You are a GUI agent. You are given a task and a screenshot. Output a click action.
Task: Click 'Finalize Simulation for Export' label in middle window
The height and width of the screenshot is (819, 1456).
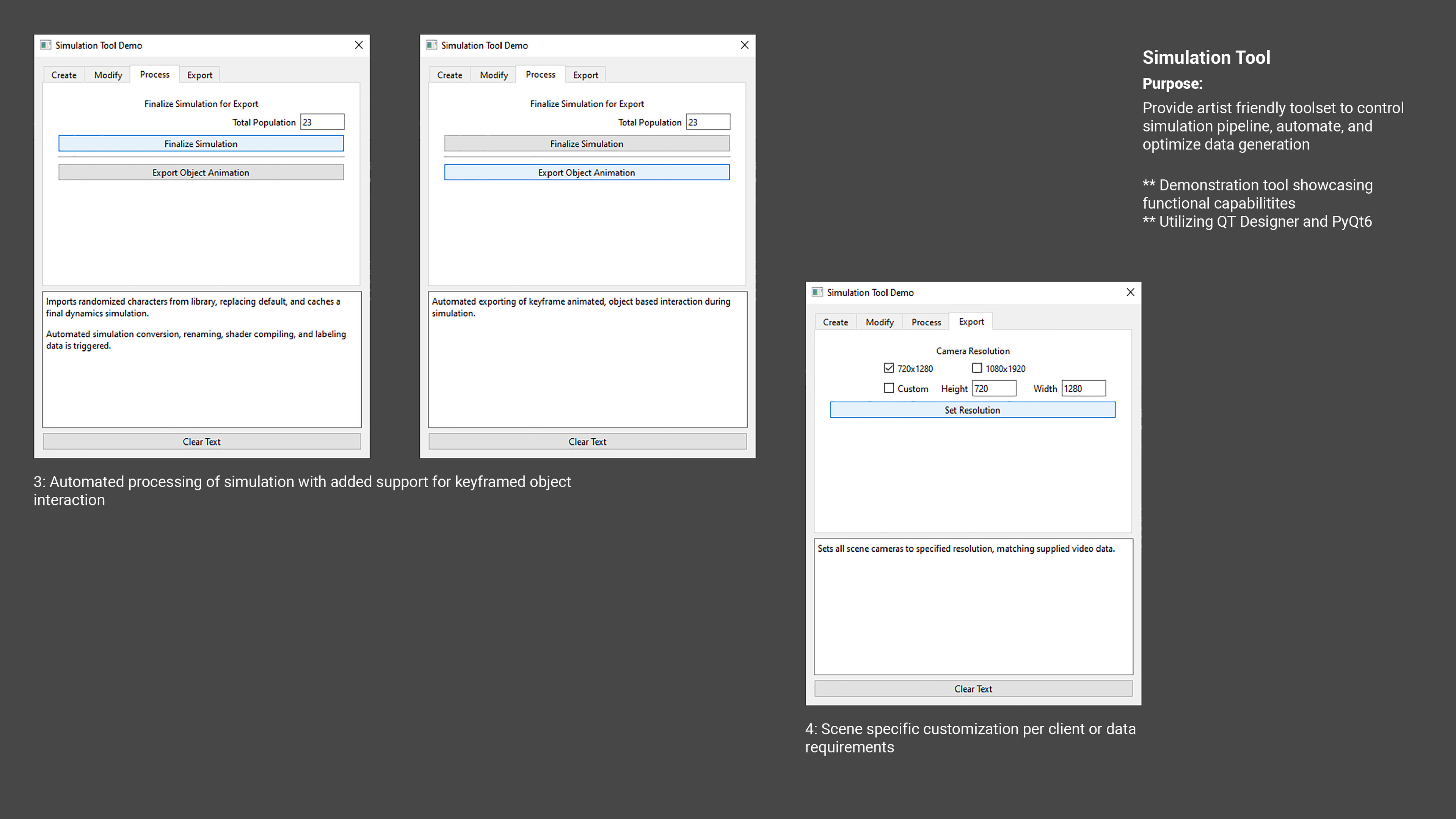point(587,104)
